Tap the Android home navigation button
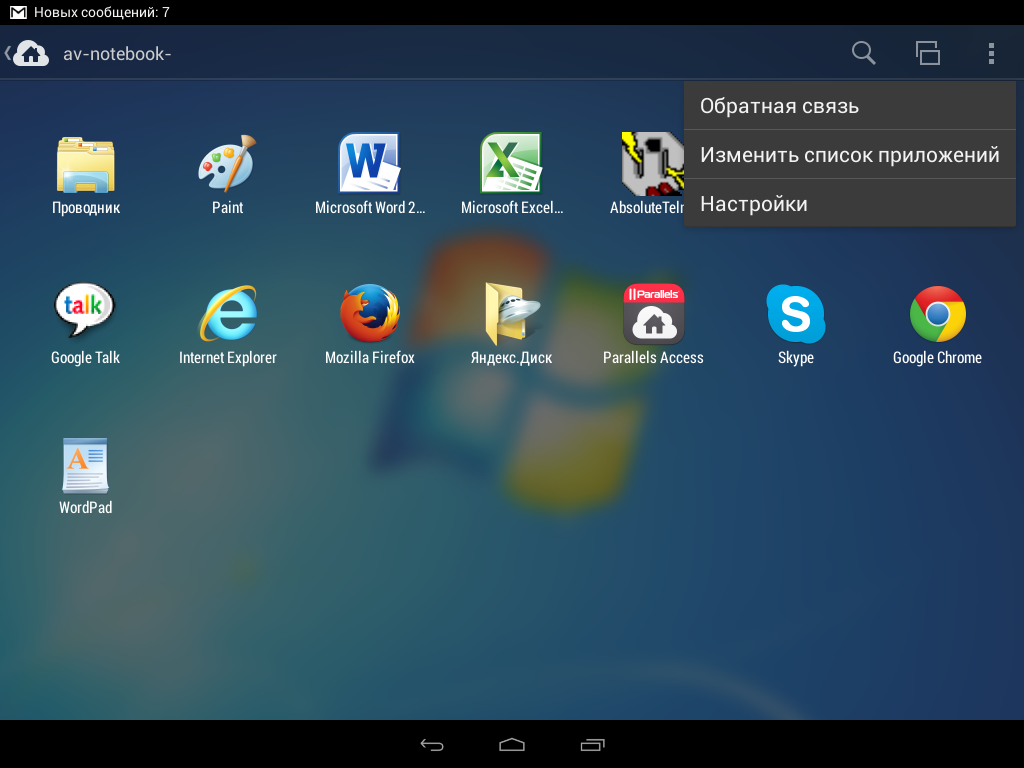The width and height of the screenshot is (1024, 768). pos(512,744)
